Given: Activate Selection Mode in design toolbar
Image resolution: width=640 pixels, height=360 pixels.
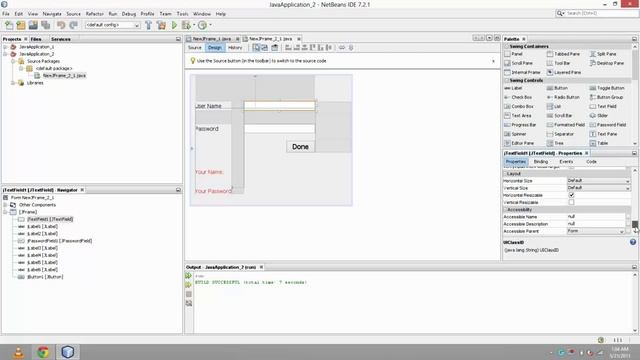Looking at the screenshot, I should pos(256,48).
